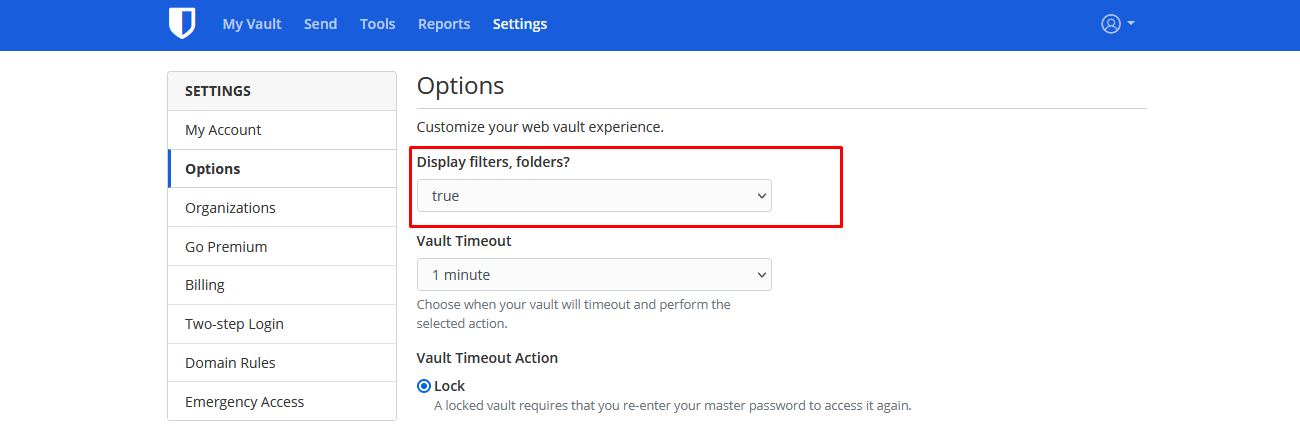The width and height of the screenshot is (1300, 433).
Task: Click the Lock option label text
Action: pos(450,386)
